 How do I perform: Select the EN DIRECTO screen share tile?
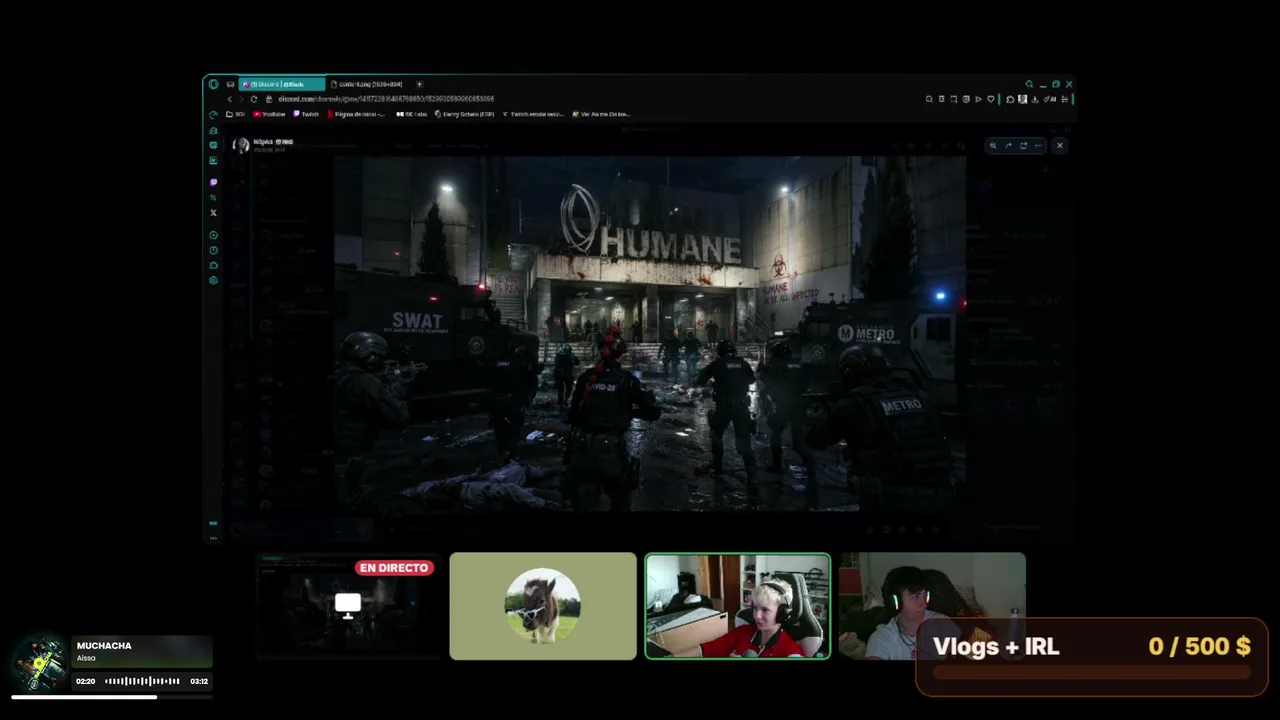pyautogui.click(x=347, y=606)
